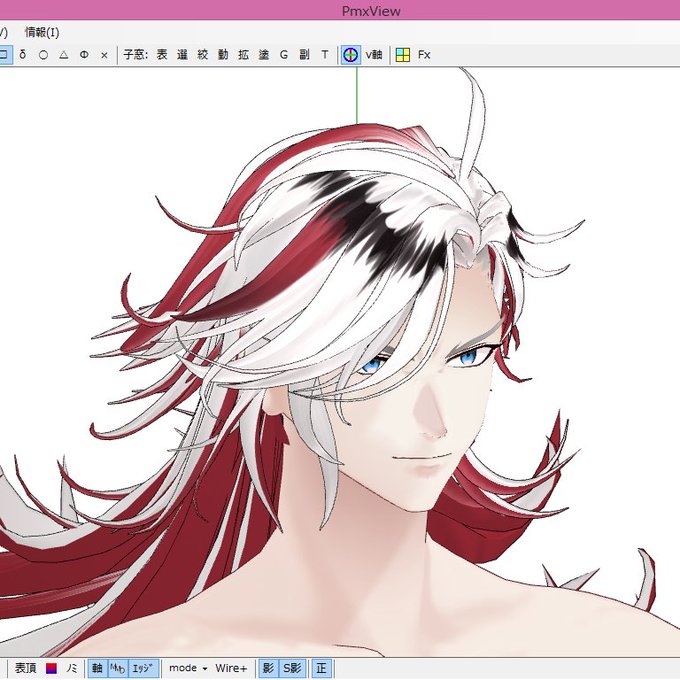Toggle the S影 self-shadow button
Viewport: 680px width, 680px height.
(x=292, y=668)
